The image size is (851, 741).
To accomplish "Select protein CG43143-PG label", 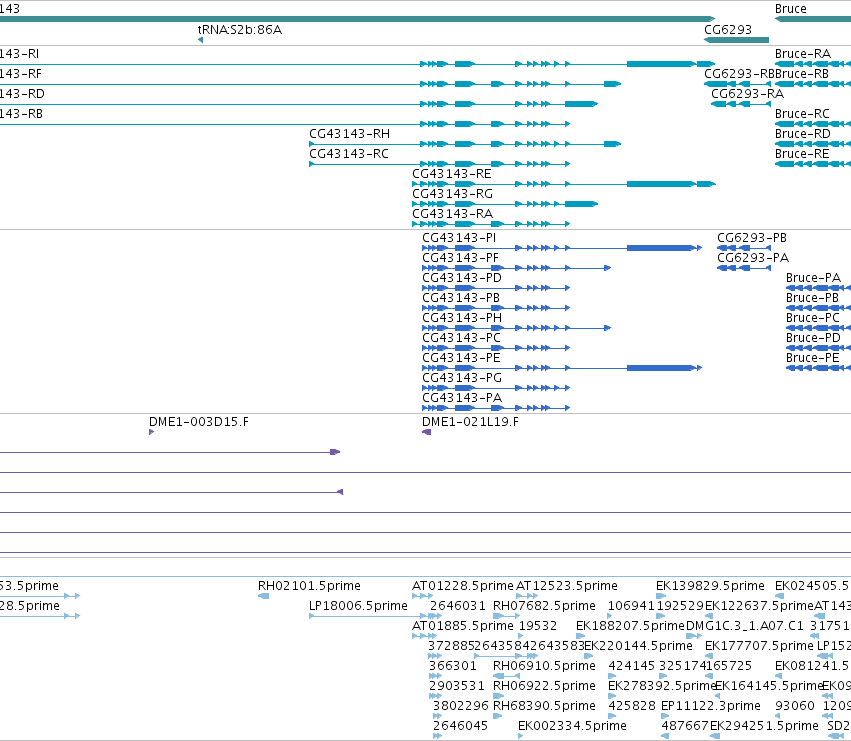I will pos(462,378).
